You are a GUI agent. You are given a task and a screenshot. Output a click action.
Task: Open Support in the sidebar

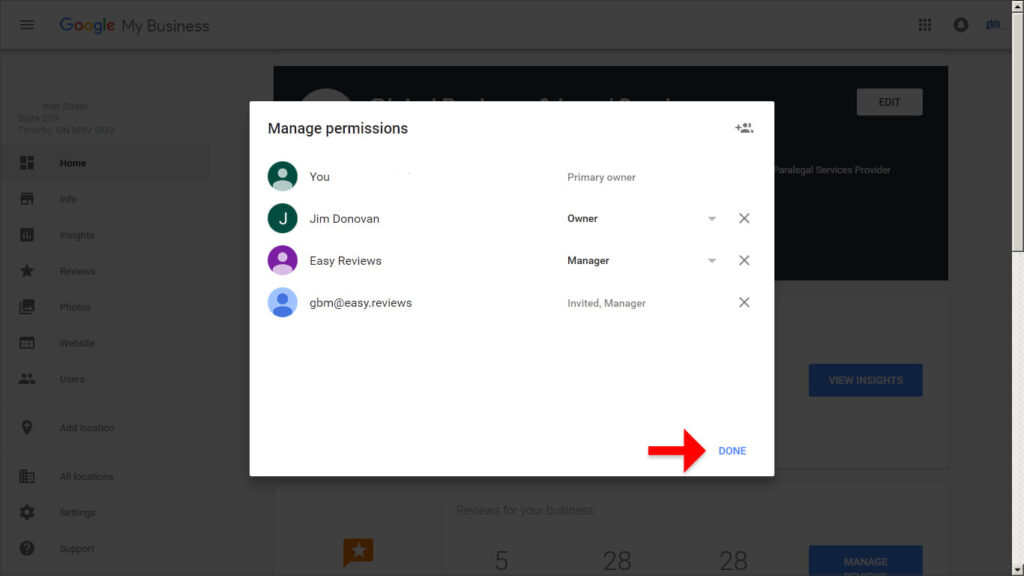click(x=76, y=549)
